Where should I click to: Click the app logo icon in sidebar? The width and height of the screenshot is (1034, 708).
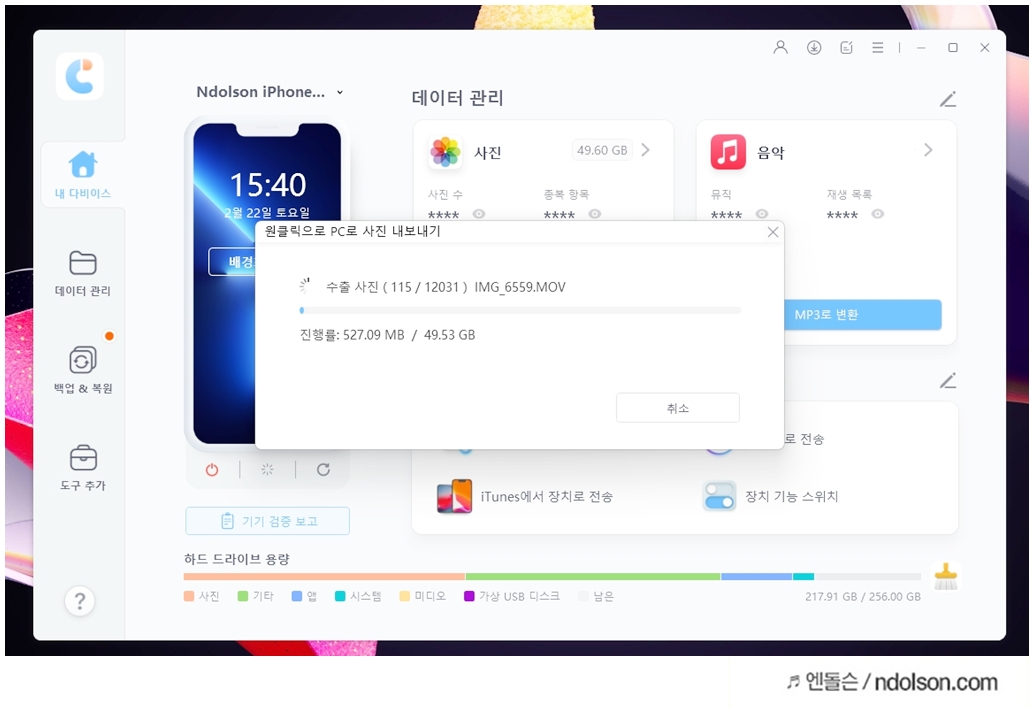point(80,76)
